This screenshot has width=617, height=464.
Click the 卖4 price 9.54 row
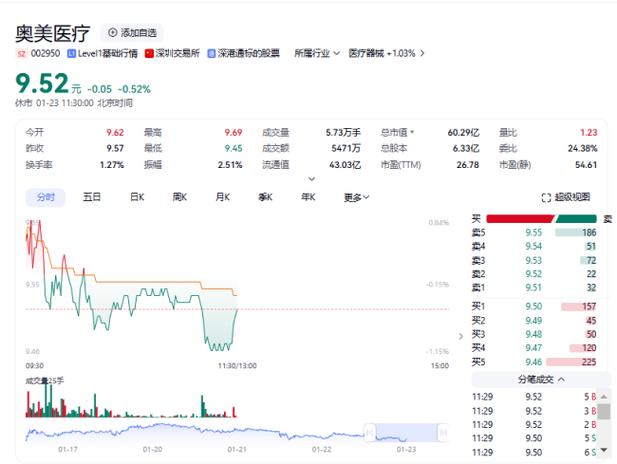pos(534,246)
